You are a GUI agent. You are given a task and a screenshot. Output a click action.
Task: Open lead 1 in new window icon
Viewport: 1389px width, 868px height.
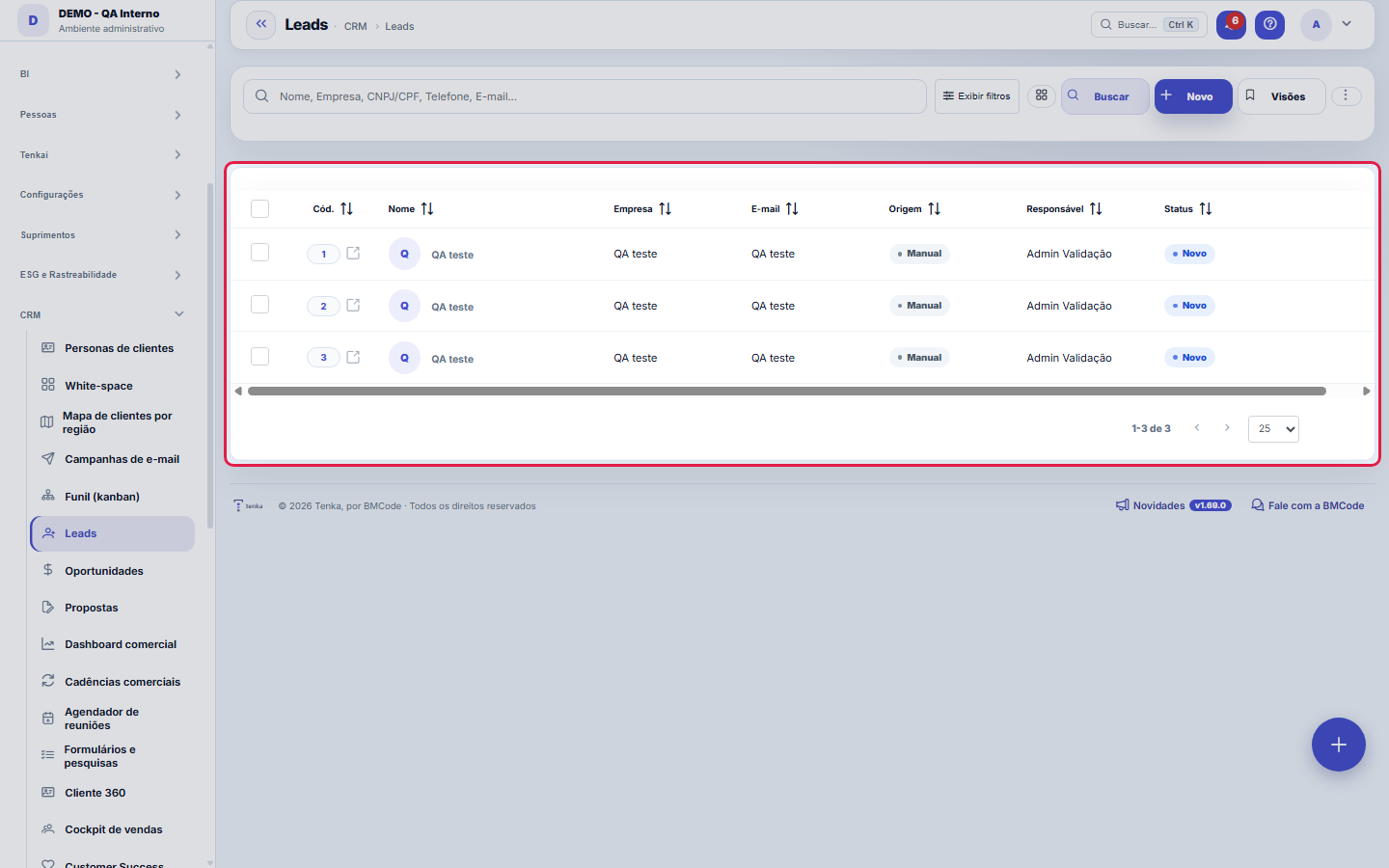[353, 253]
